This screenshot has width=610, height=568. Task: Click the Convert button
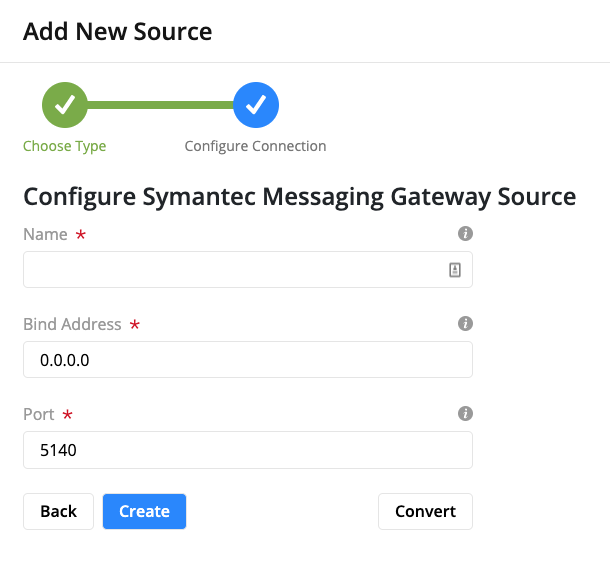point(425,511)
